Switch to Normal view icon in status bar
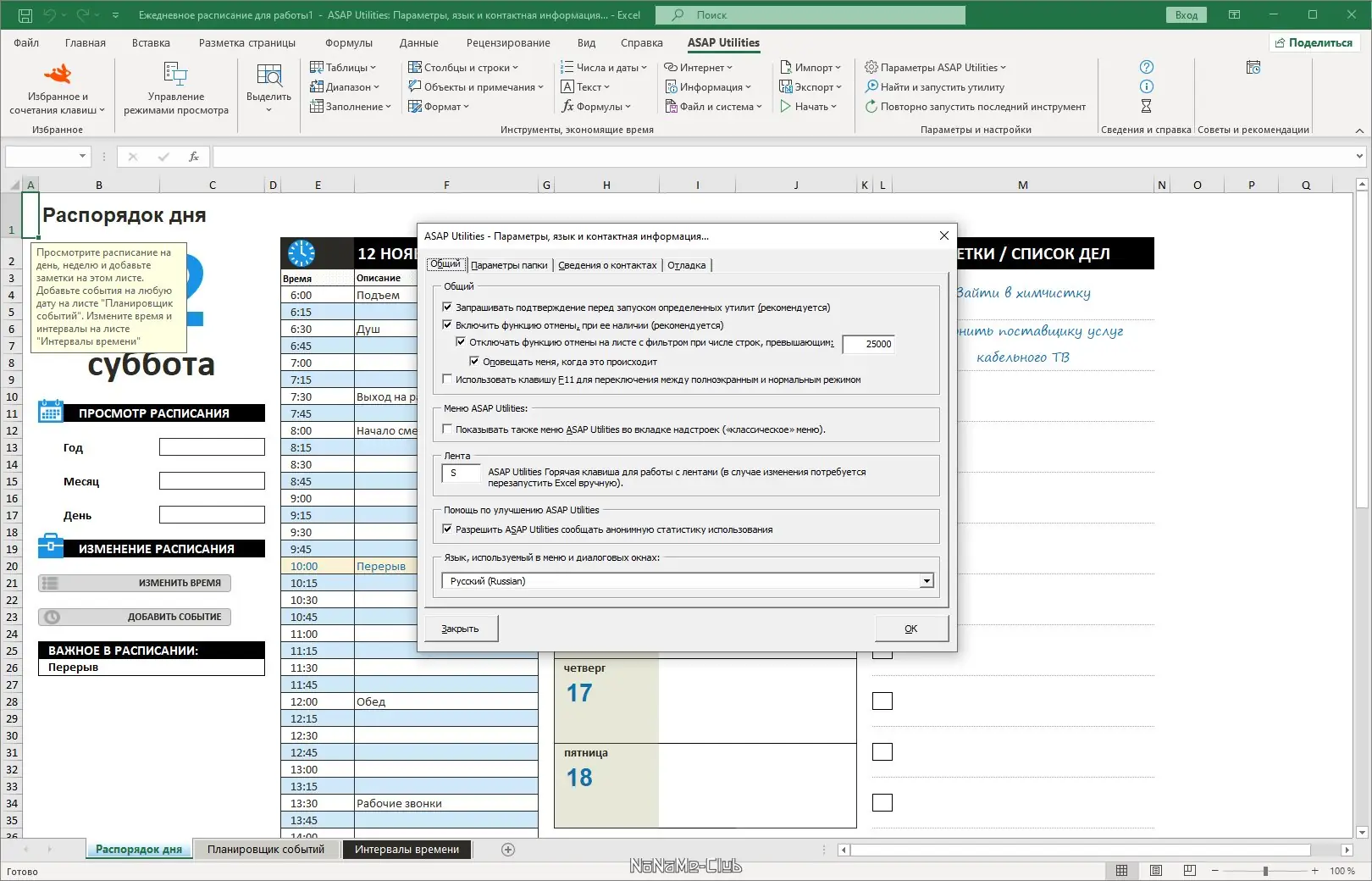This screenshot has width=1372, height=881. point(1121,871)
